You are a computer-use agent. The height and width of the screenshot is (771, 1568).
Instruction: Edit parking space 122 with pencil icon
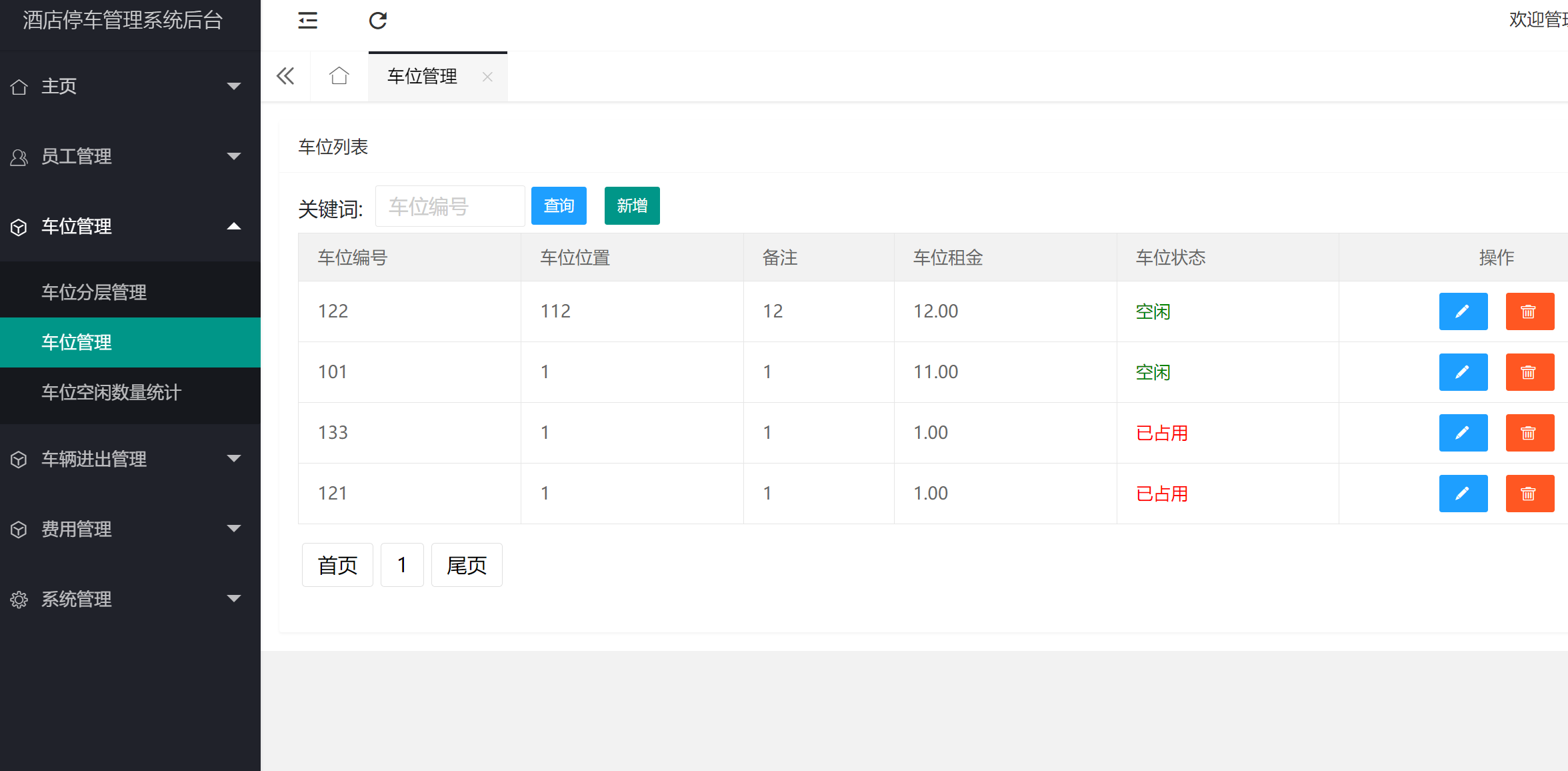(1463, 311)
